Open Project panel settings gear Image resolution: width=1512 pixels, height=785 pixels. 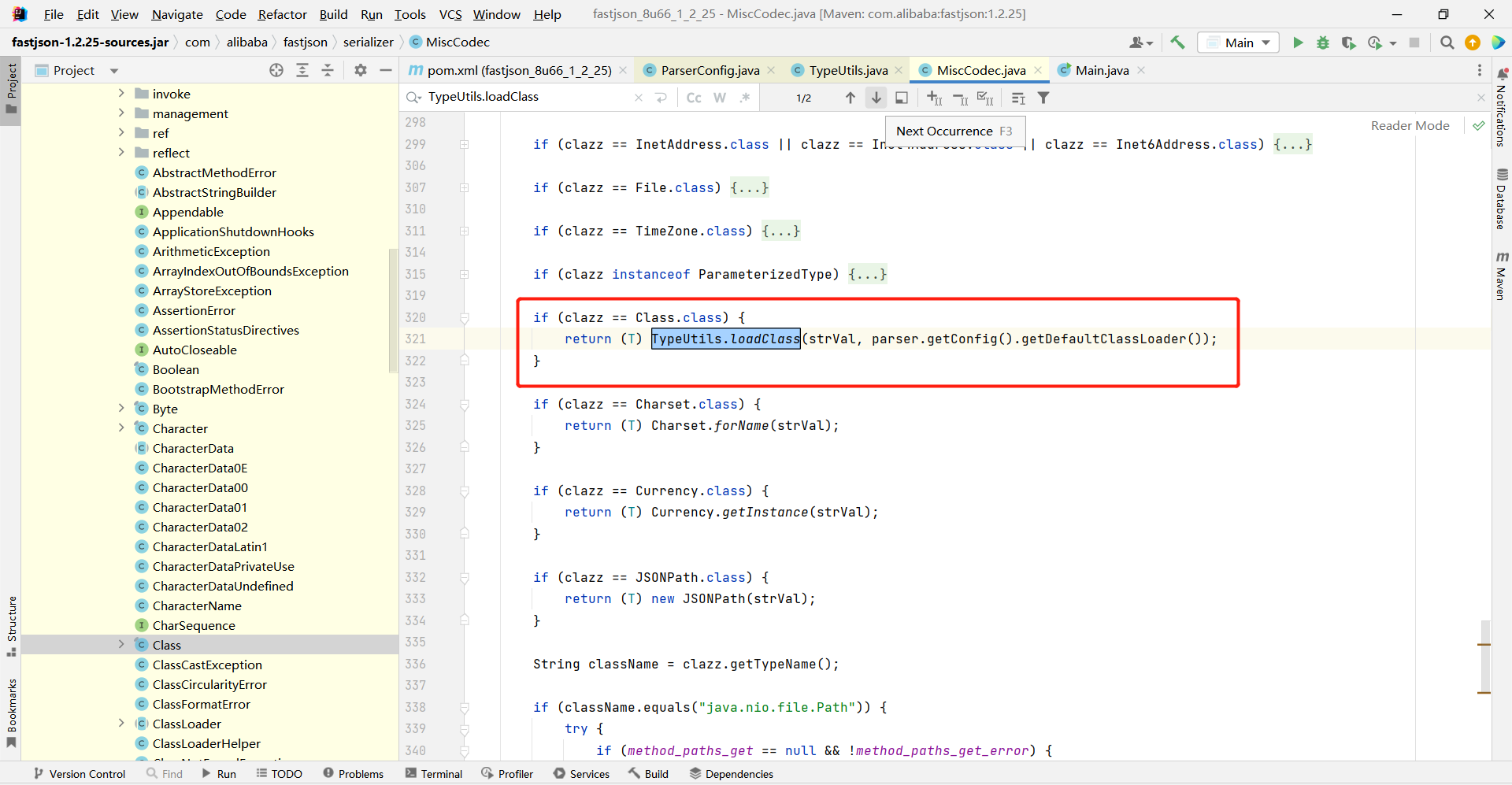(361, 70)
